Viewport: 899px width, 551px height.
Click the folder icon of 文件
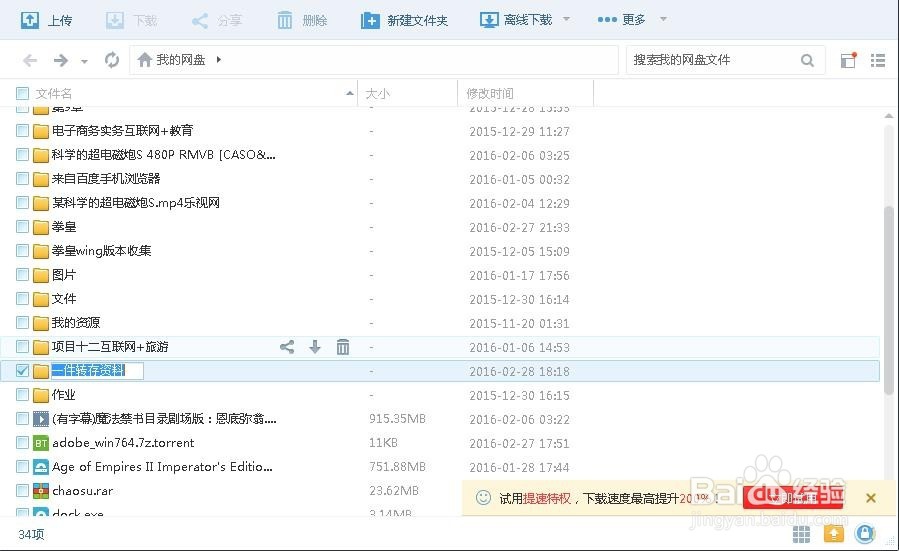[x=41, y=299]
